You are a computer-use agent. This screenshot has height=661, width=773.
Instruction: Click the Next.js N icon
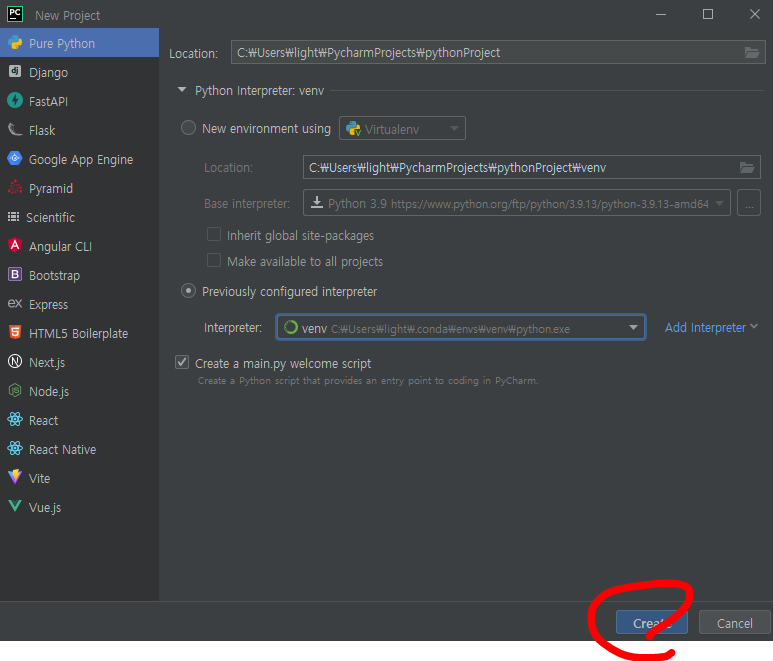pyautogui.click(x=15, y=362)
